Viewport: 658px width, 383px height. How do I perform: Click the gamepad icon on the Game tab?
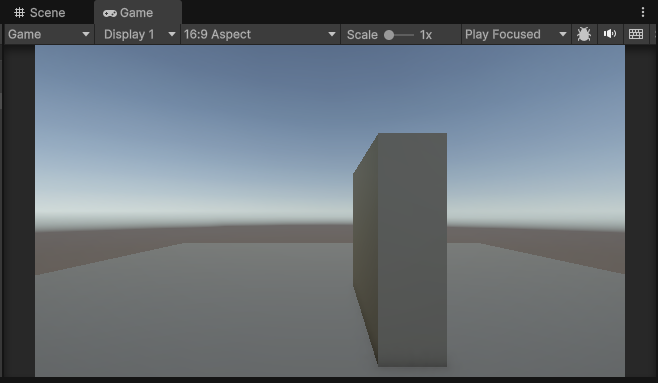(x=110, y=13)
